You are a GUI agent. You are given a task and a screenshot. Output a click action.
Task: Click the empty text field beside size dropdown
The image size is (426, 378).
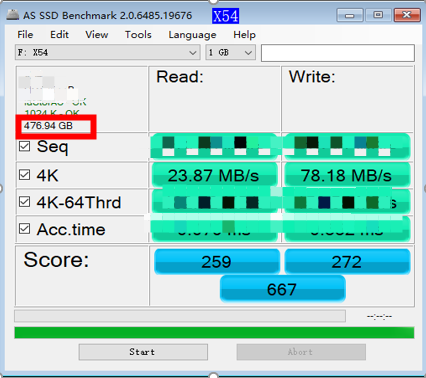[338, 53]
